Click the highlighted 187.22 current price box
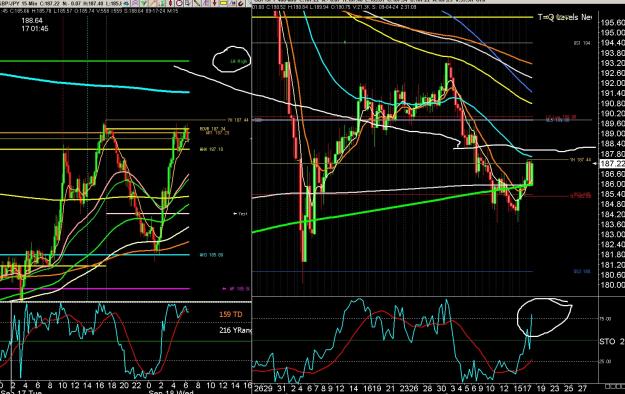This screenshot has width=625, height=394. 612,164
